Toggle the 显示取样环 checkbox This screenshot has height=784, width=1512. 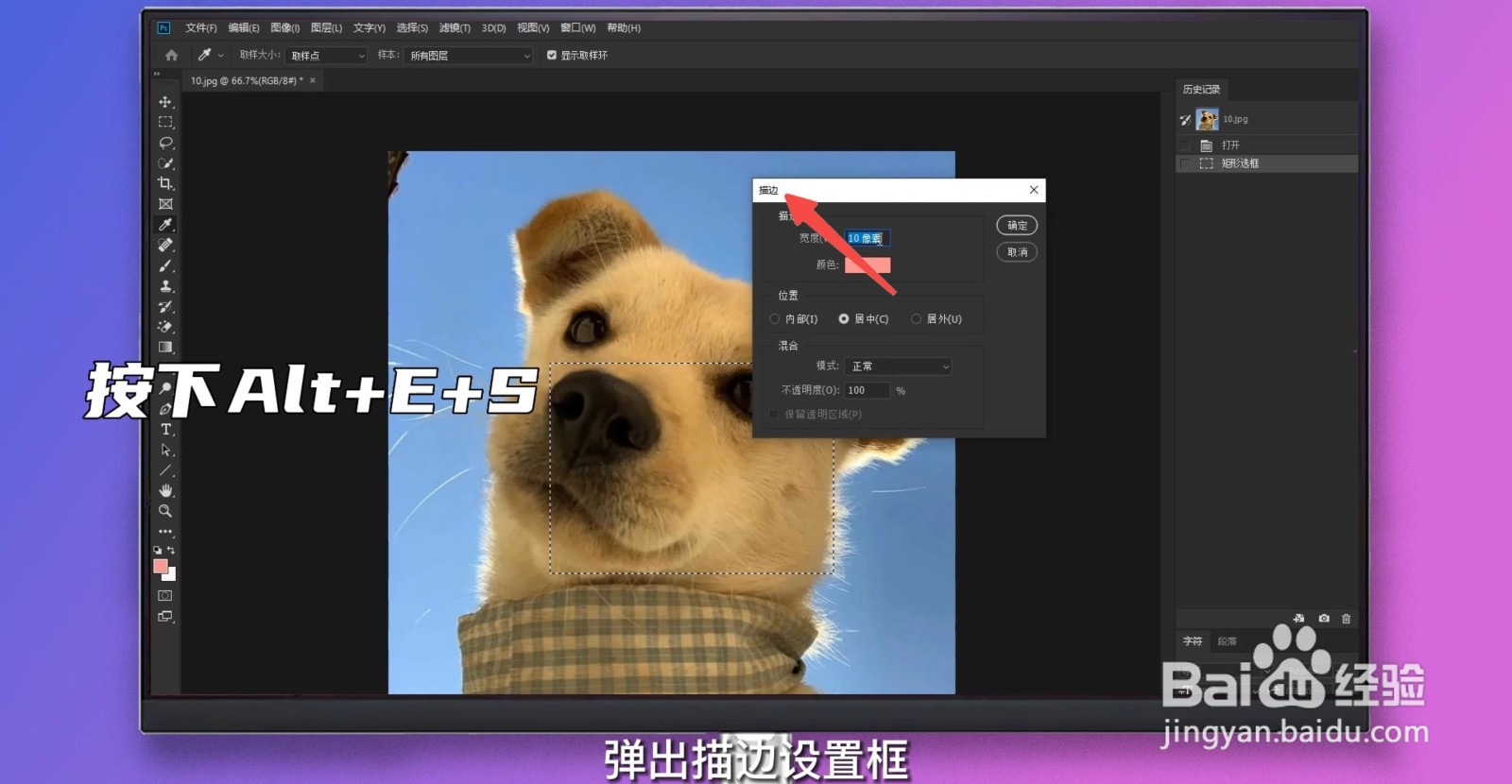tap(552, 56)
